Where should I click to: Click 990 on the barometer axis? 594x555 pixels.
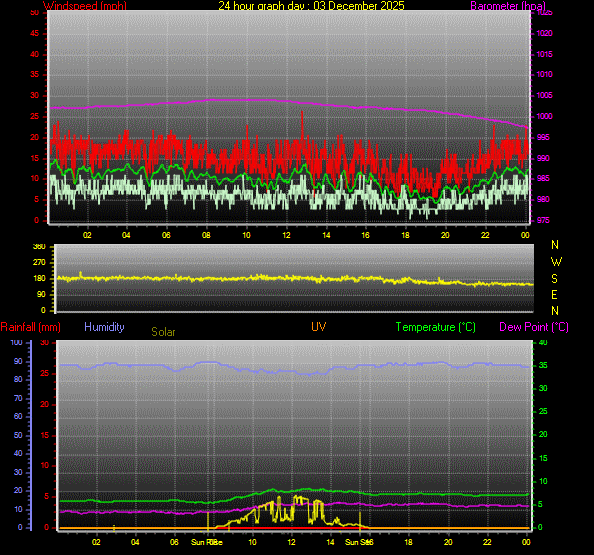pyautogui.click(x=543, y=158)
